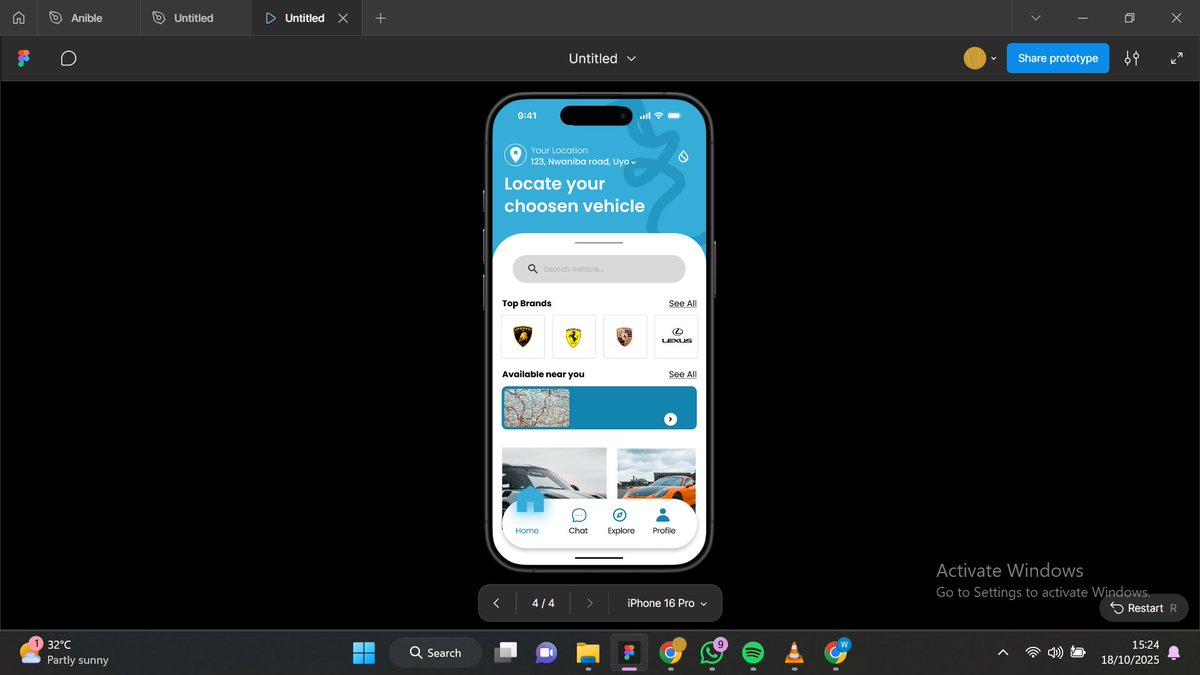
Task: Tap the map thumbnail in the banner
Action: (537, 408)
